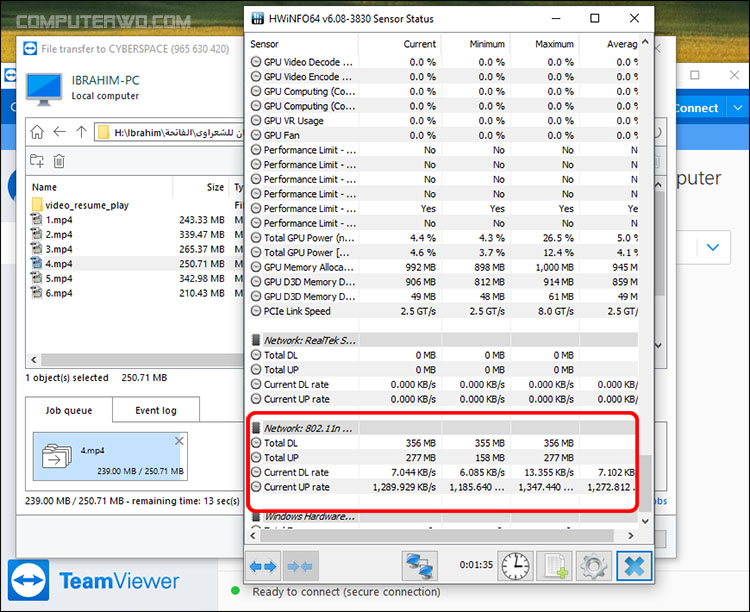Click the TeamViewer Connect button
Image resolution: width=750 pixels, height=612 pixels.
coord(696,108)
